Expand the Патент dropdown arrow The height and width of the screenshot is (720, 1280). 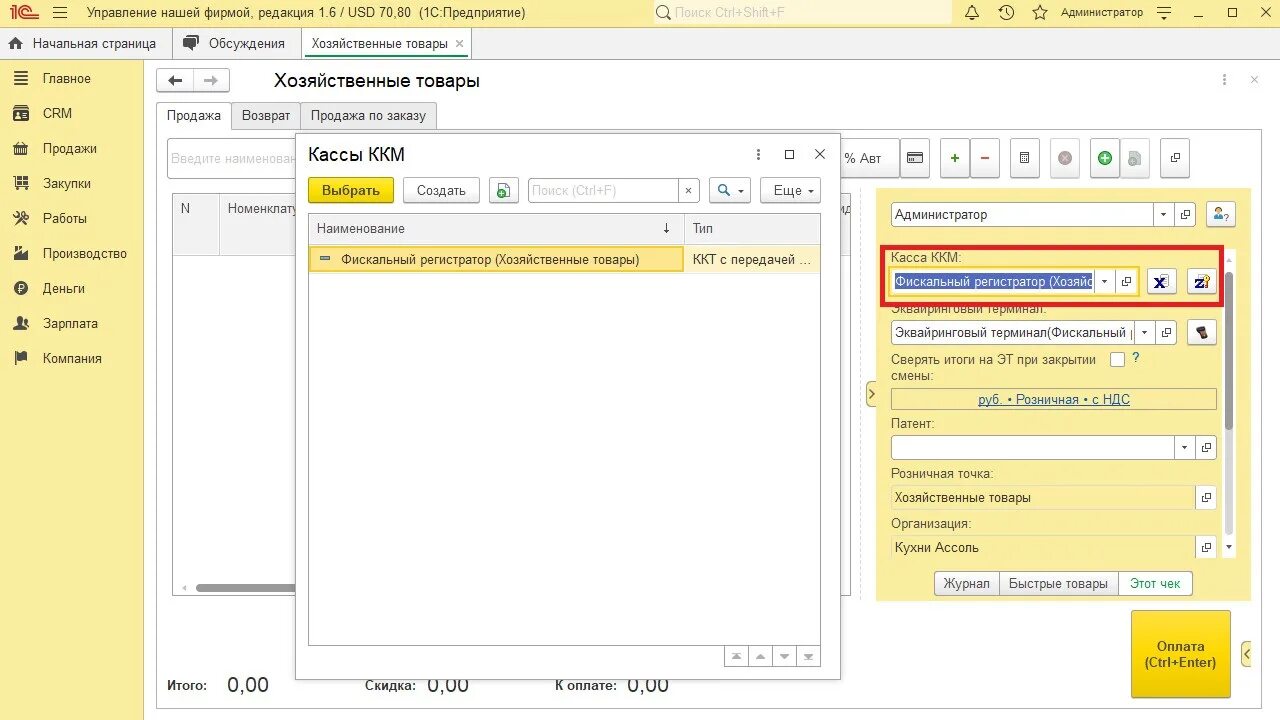point(1186,447)
